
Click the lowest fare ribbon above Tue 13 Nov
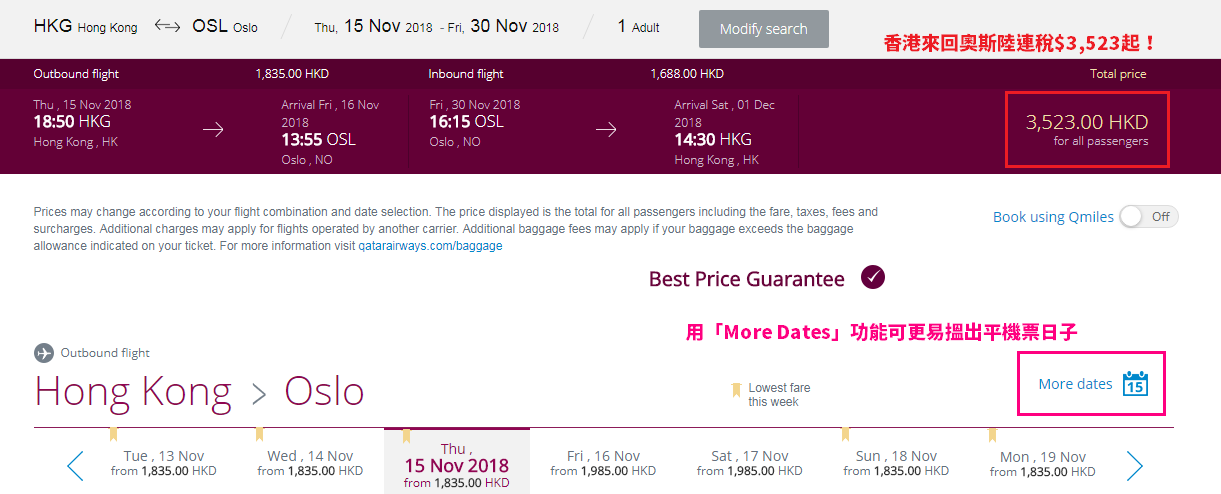114,434
